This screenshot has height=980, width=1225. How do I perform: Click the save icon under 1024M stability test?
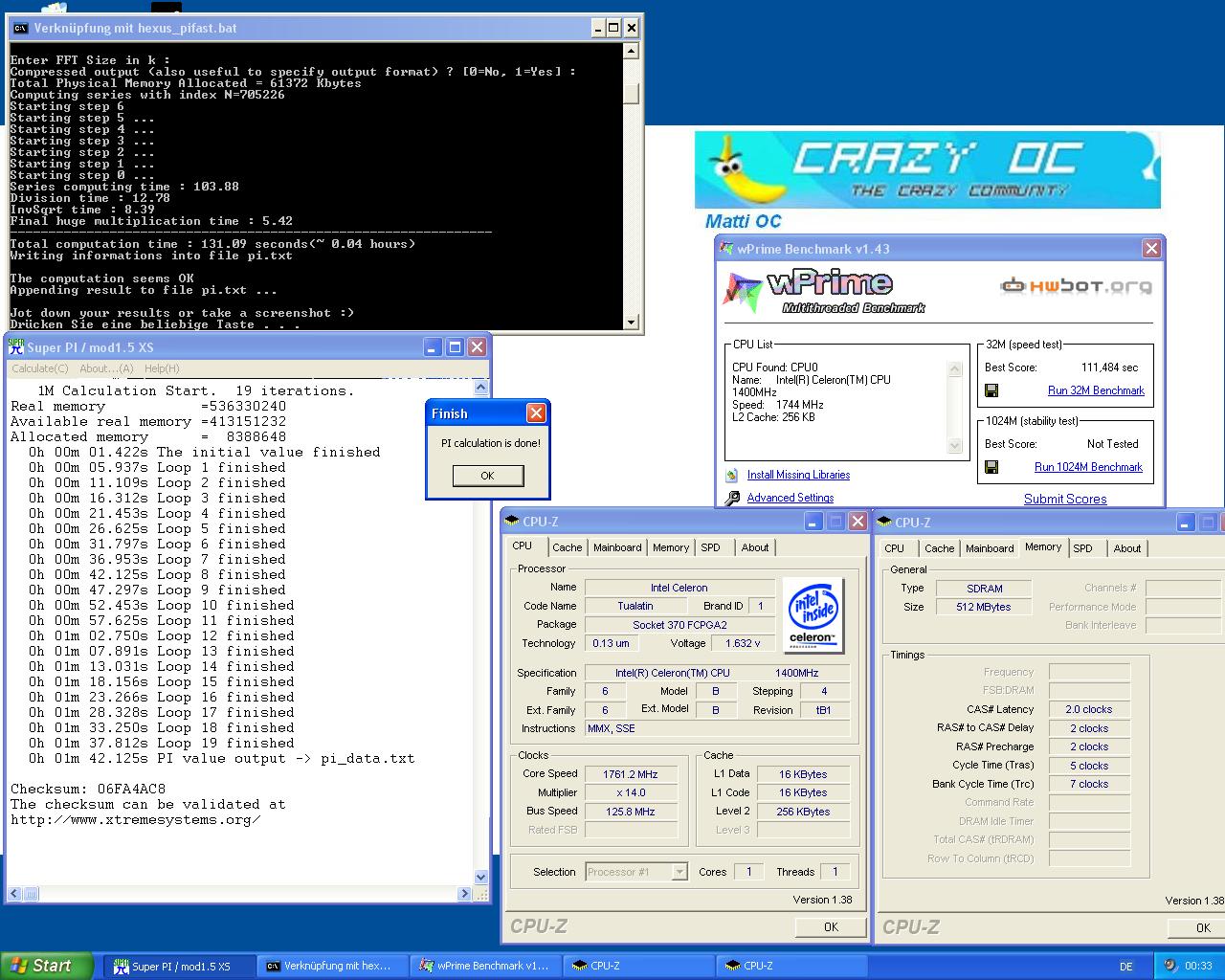click(991, 467)
